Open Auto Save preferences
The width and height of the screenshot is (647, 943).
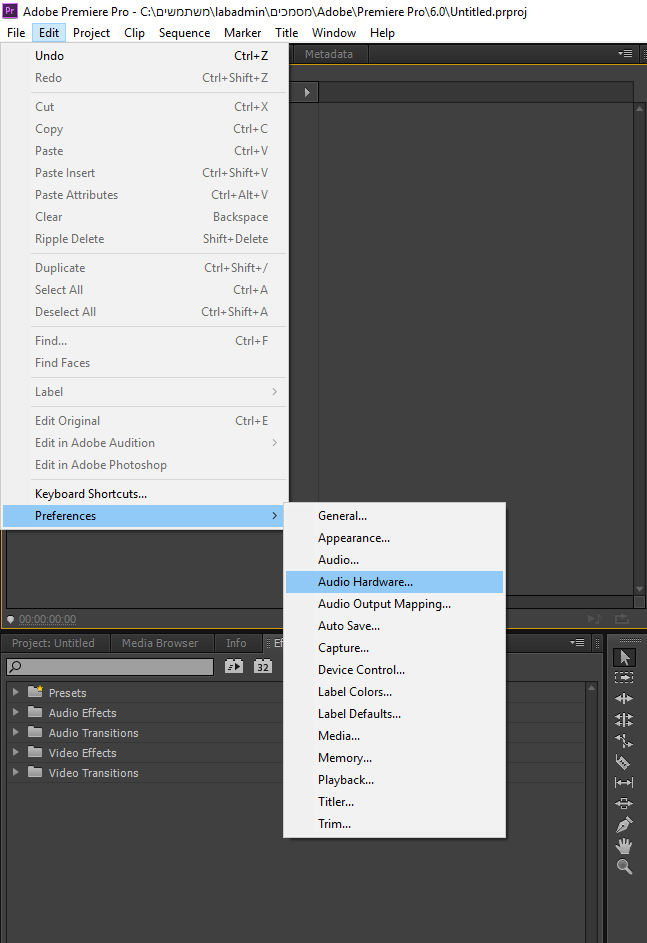tap(394, 625)
